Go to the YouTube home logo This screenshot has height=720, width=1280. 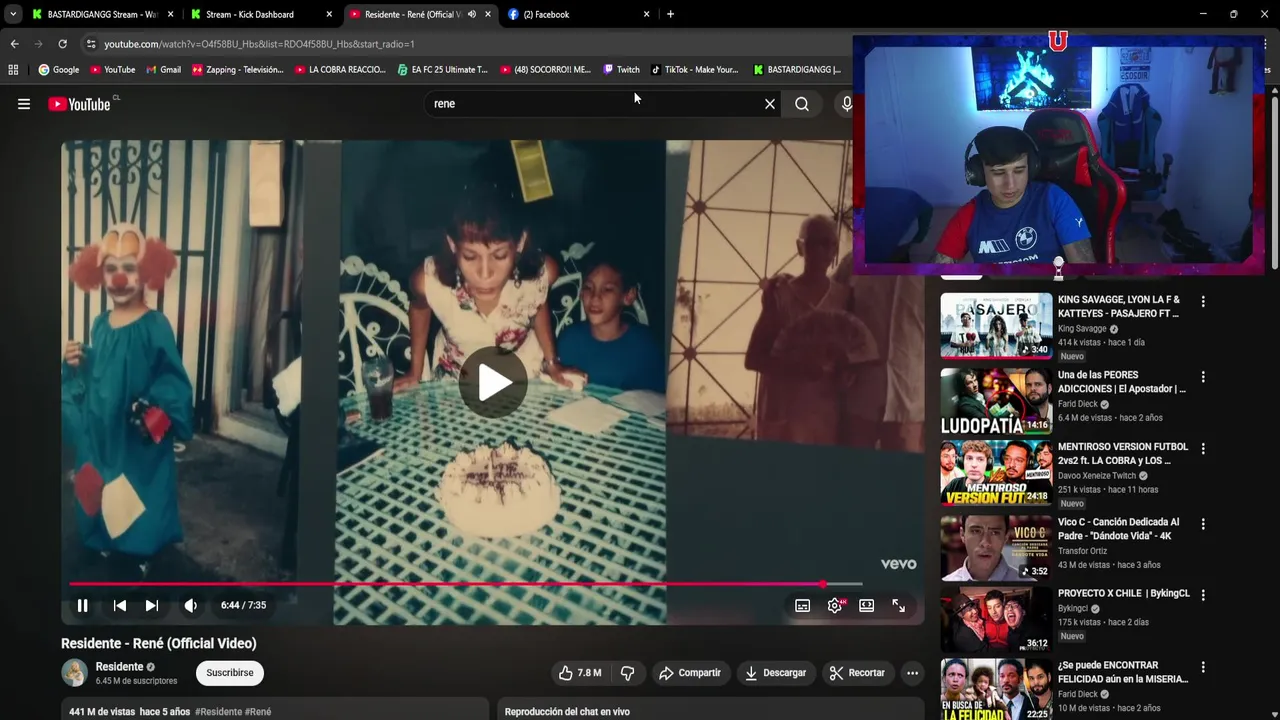pyautogui.click(x=79, y=104)
